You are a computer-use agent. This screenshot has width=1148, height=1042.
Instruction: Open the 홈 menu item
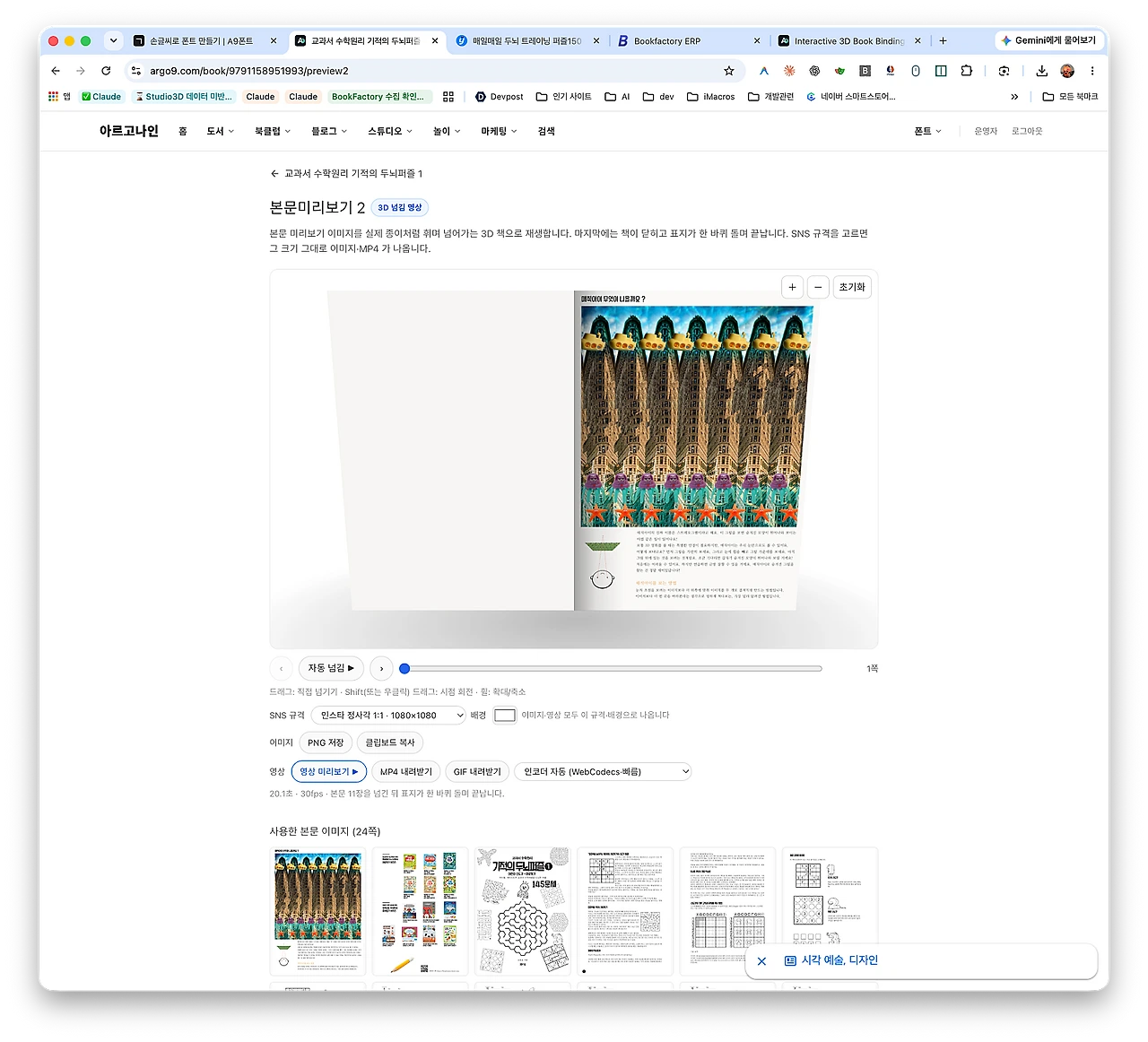pos(183,131)
